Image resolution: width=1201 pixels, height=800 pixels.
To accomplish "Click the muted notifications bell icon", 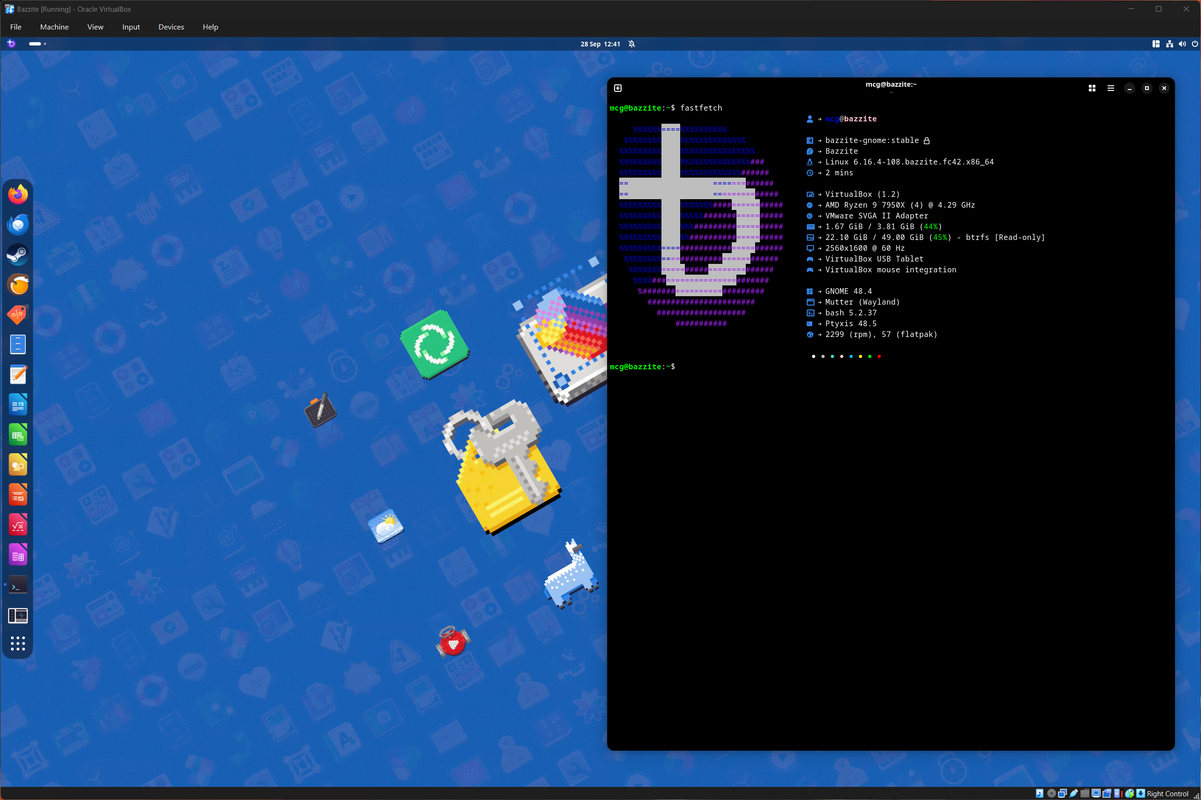I will coord(632,44).
